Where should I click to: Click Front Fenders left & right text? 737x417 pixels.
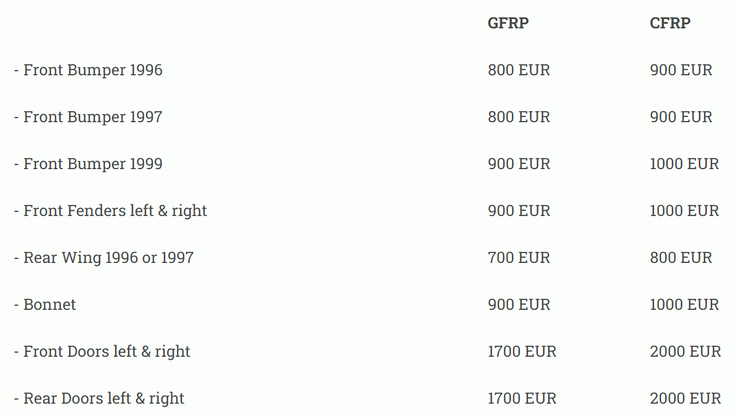110,211
